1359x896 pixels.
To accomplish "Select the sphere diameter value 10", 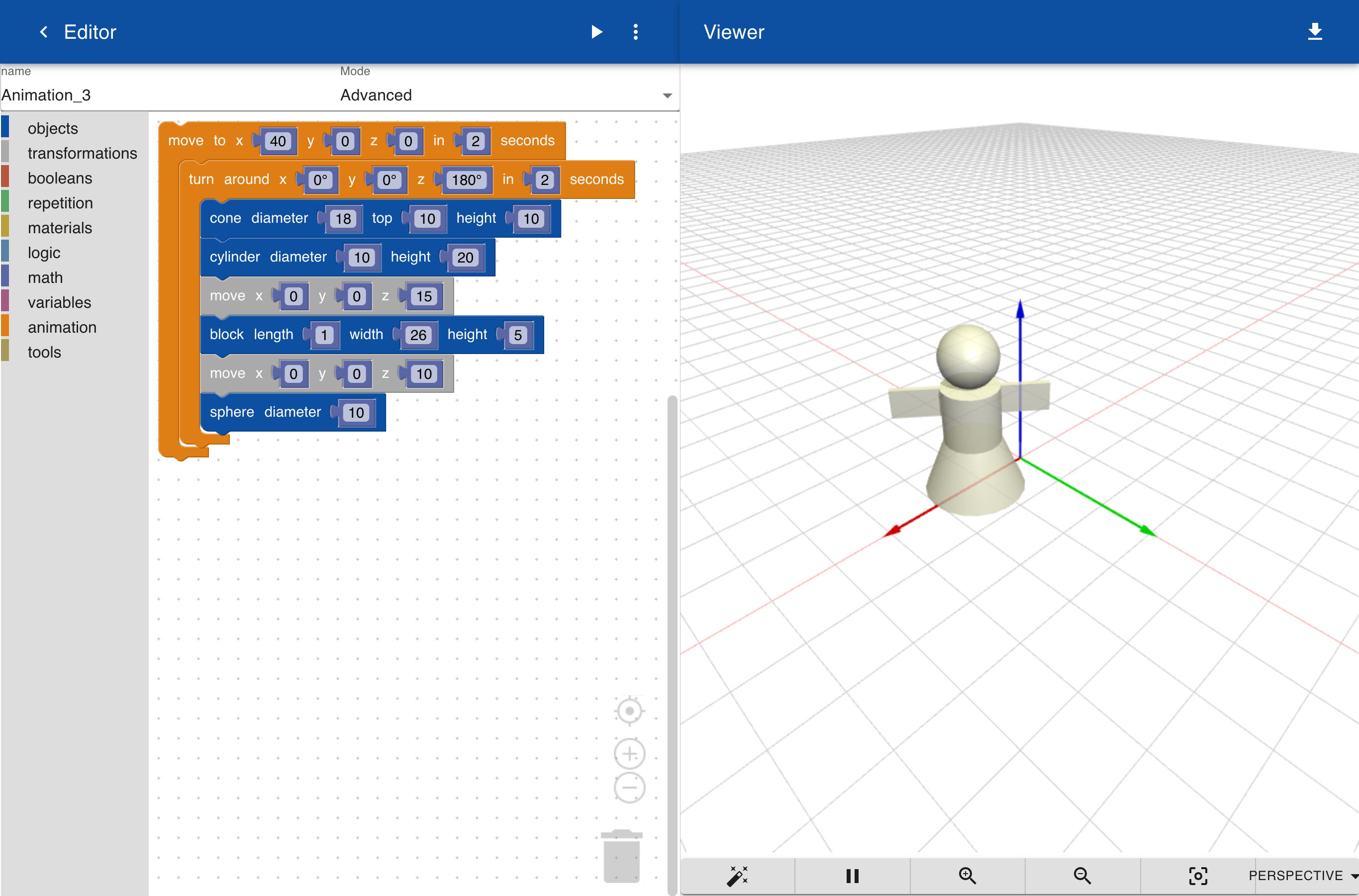I will [x=356, y=413].
